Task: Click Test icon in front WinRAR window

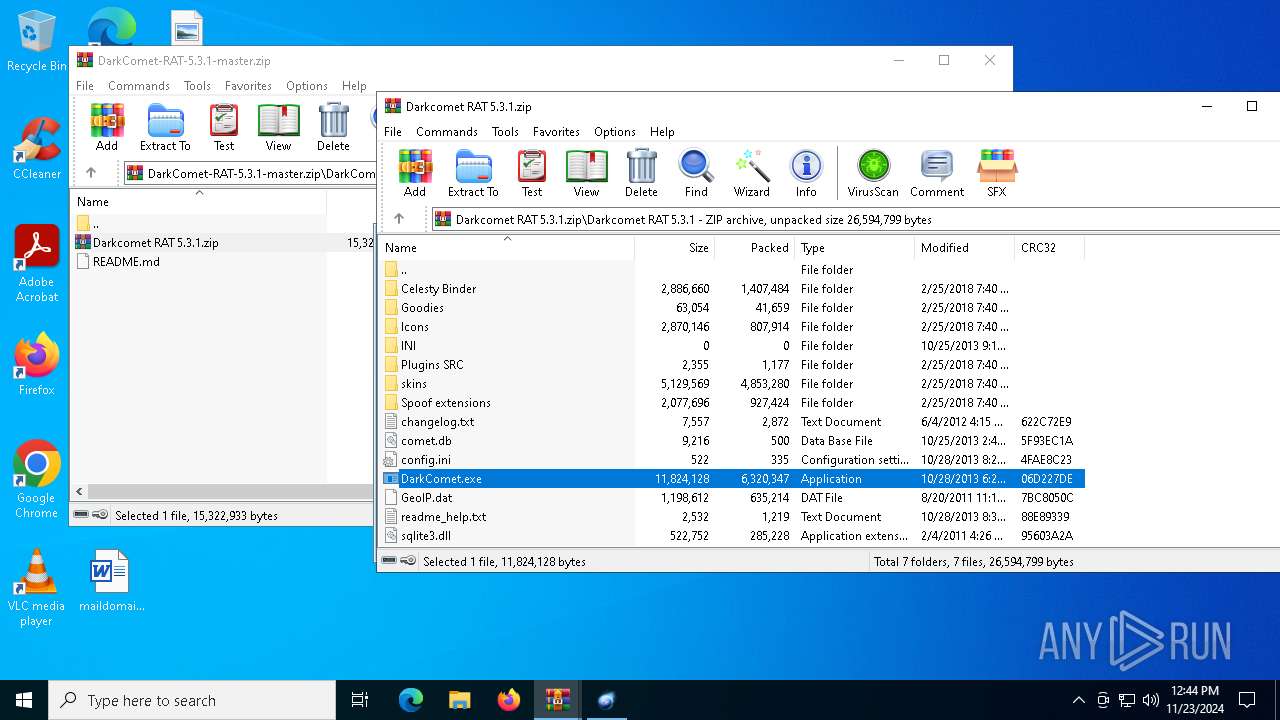Action: tap(532, 173)
